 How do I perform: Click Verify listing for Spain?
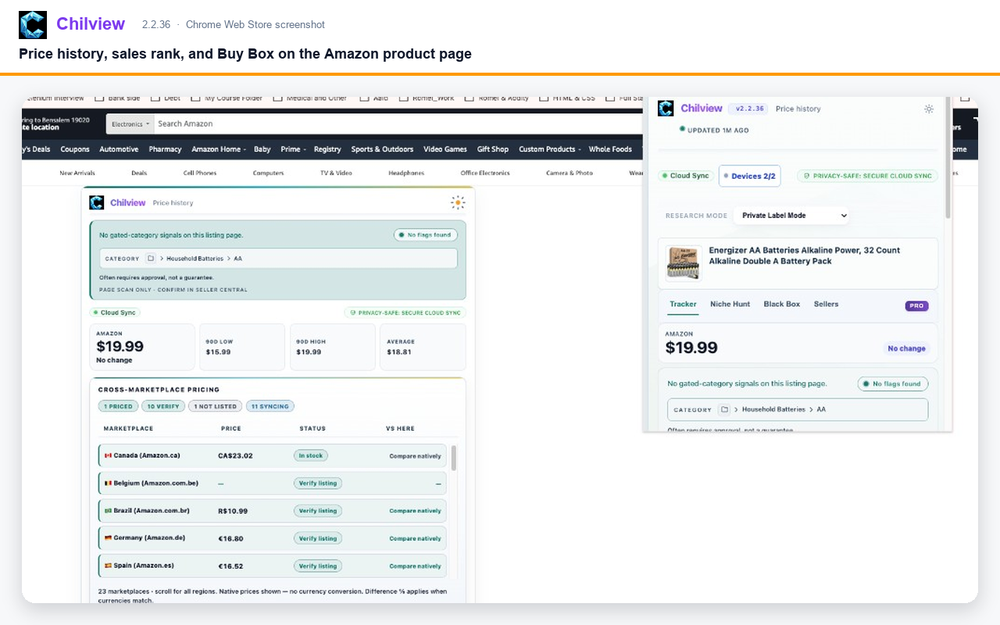(318, 566)
